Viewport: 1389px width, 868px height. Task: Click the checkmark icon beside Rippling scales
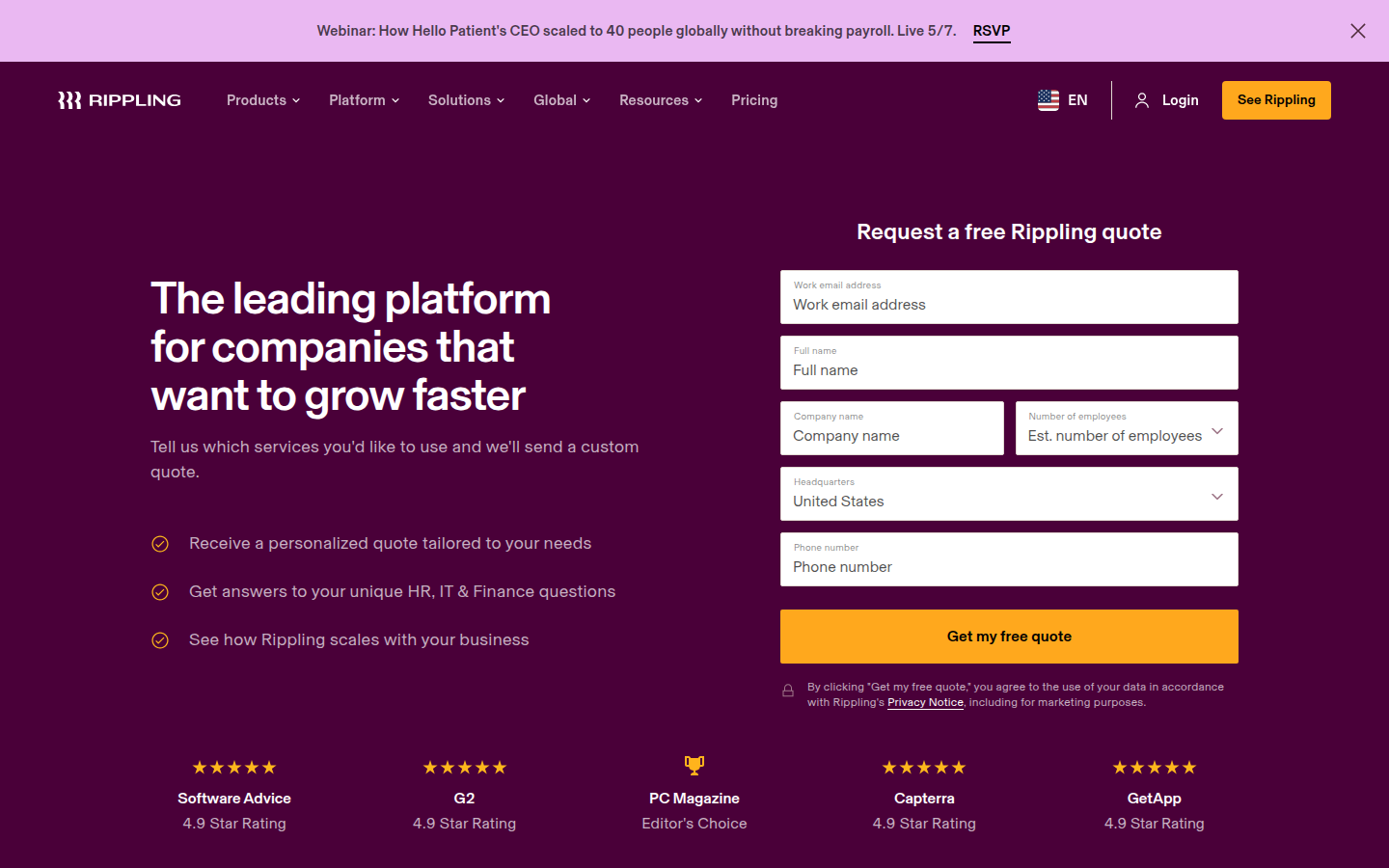point(160,640)
